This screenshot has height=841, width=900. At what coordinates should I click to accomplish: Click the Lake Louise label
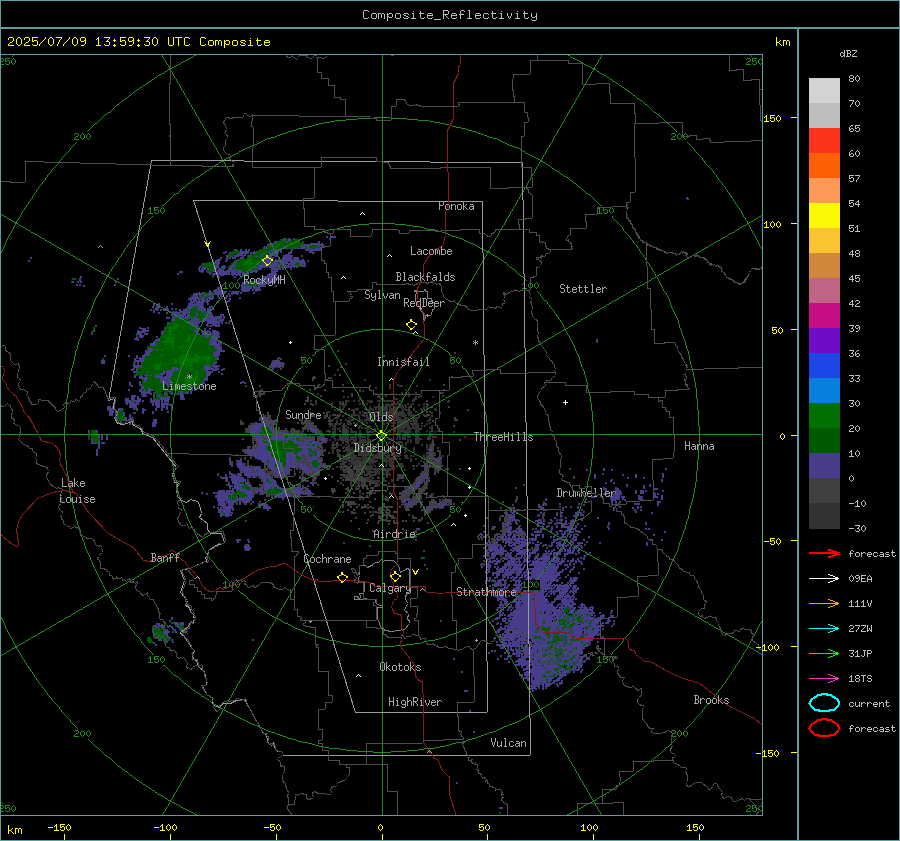click(77, 491)
